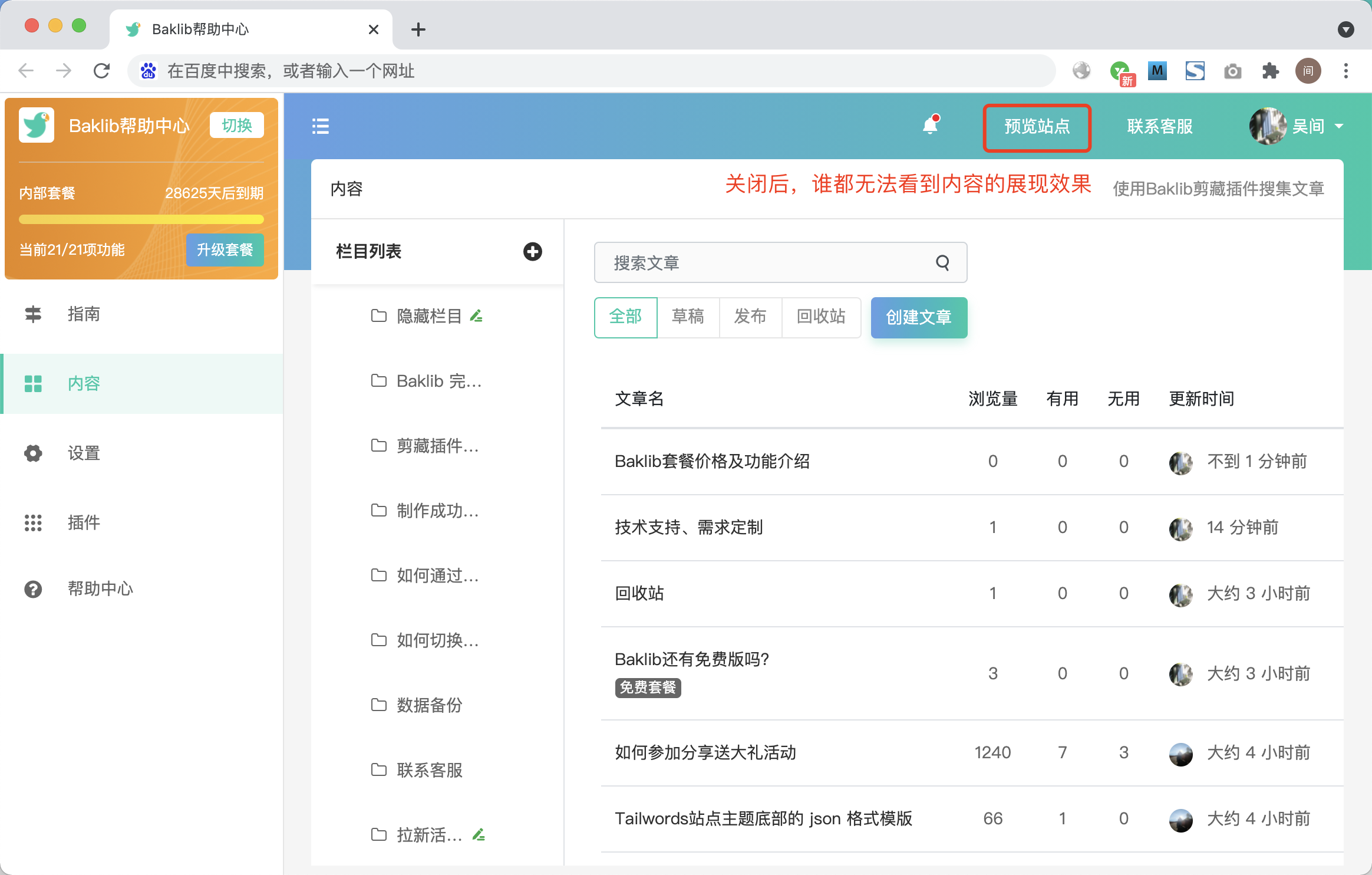The height and width of the screenshot is (875, 1372).
Task: Click the green extension icon with 新 badge
Action: tap(1122, 73)
